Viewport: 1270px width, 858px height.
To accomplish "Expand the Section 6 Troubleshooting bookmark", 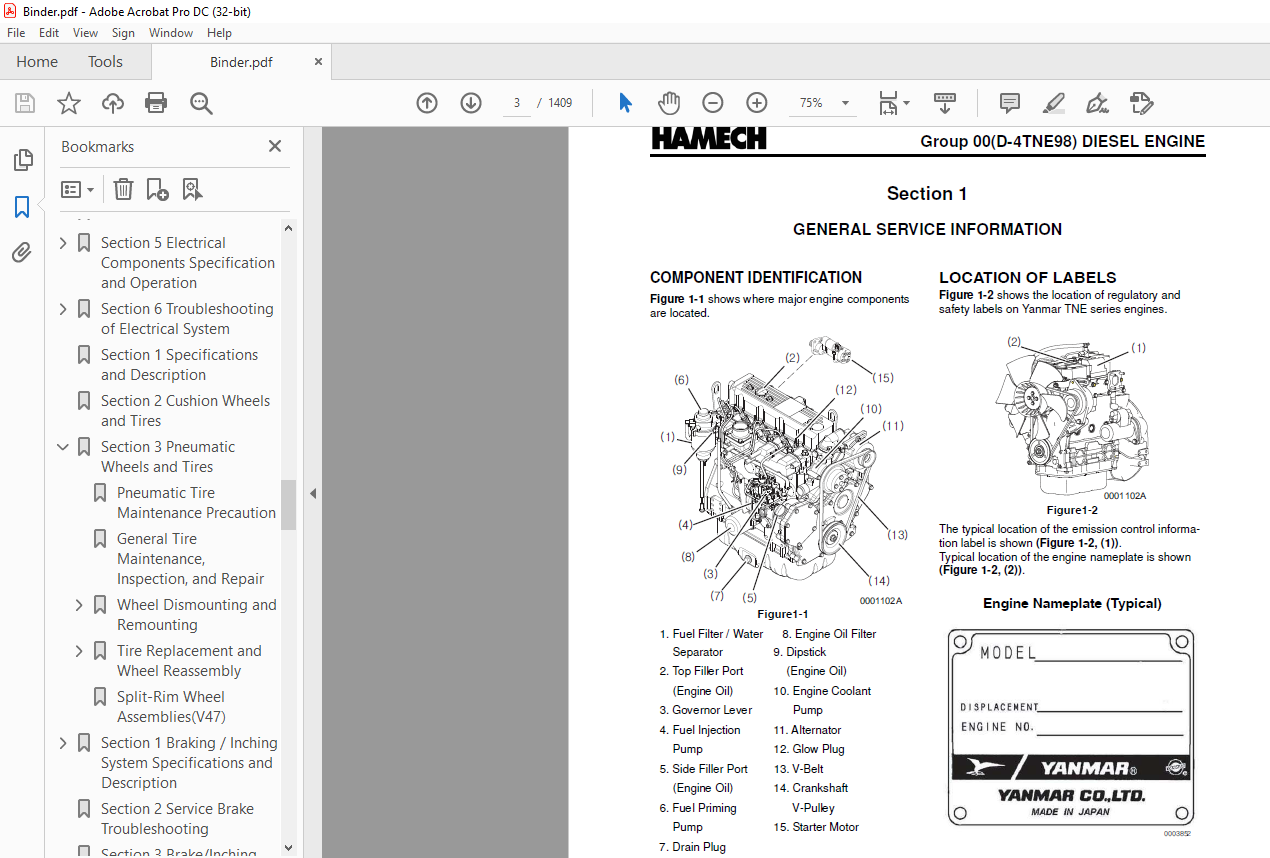I will tap(64, 309).
